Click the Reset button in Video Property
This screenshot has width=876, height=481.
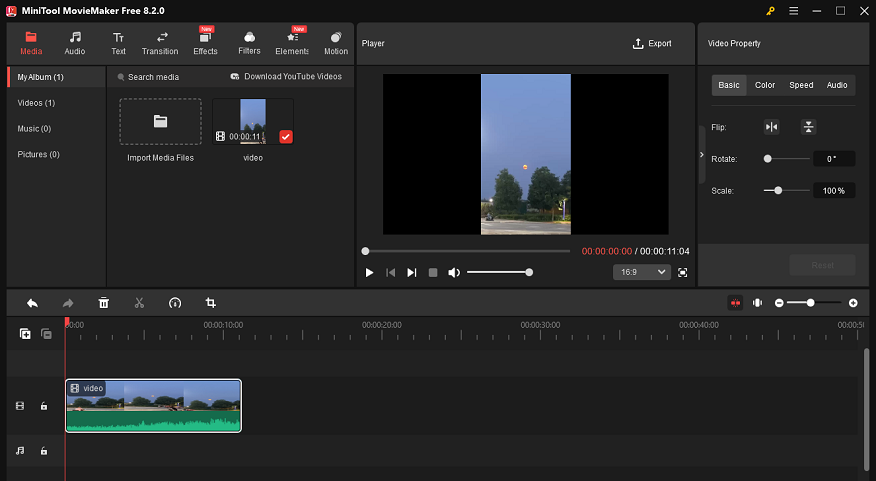(822, 265)
